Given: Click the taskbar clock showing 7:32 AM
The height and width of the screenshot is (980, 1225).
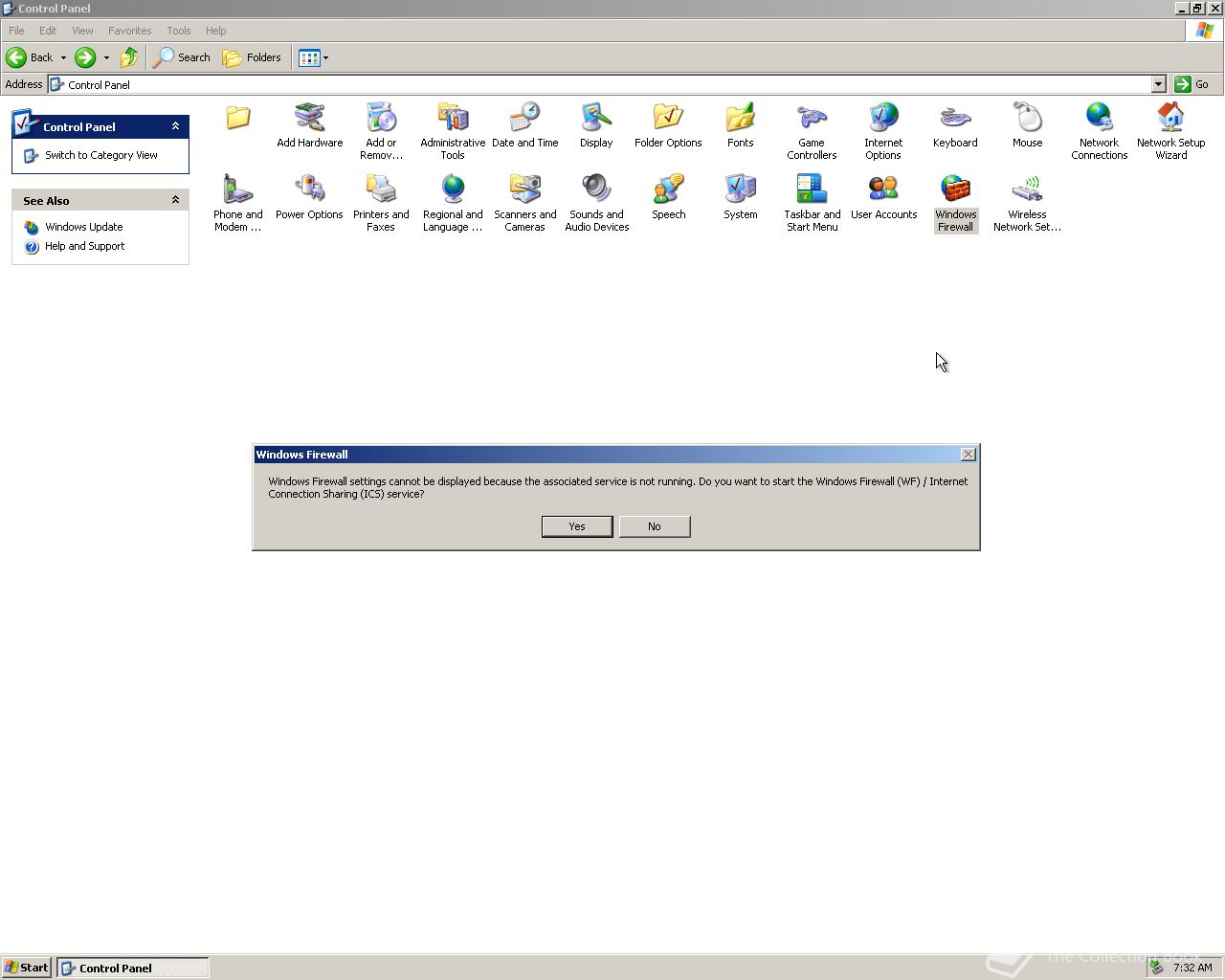Looking at the screenshot, I should point(1192,968).
